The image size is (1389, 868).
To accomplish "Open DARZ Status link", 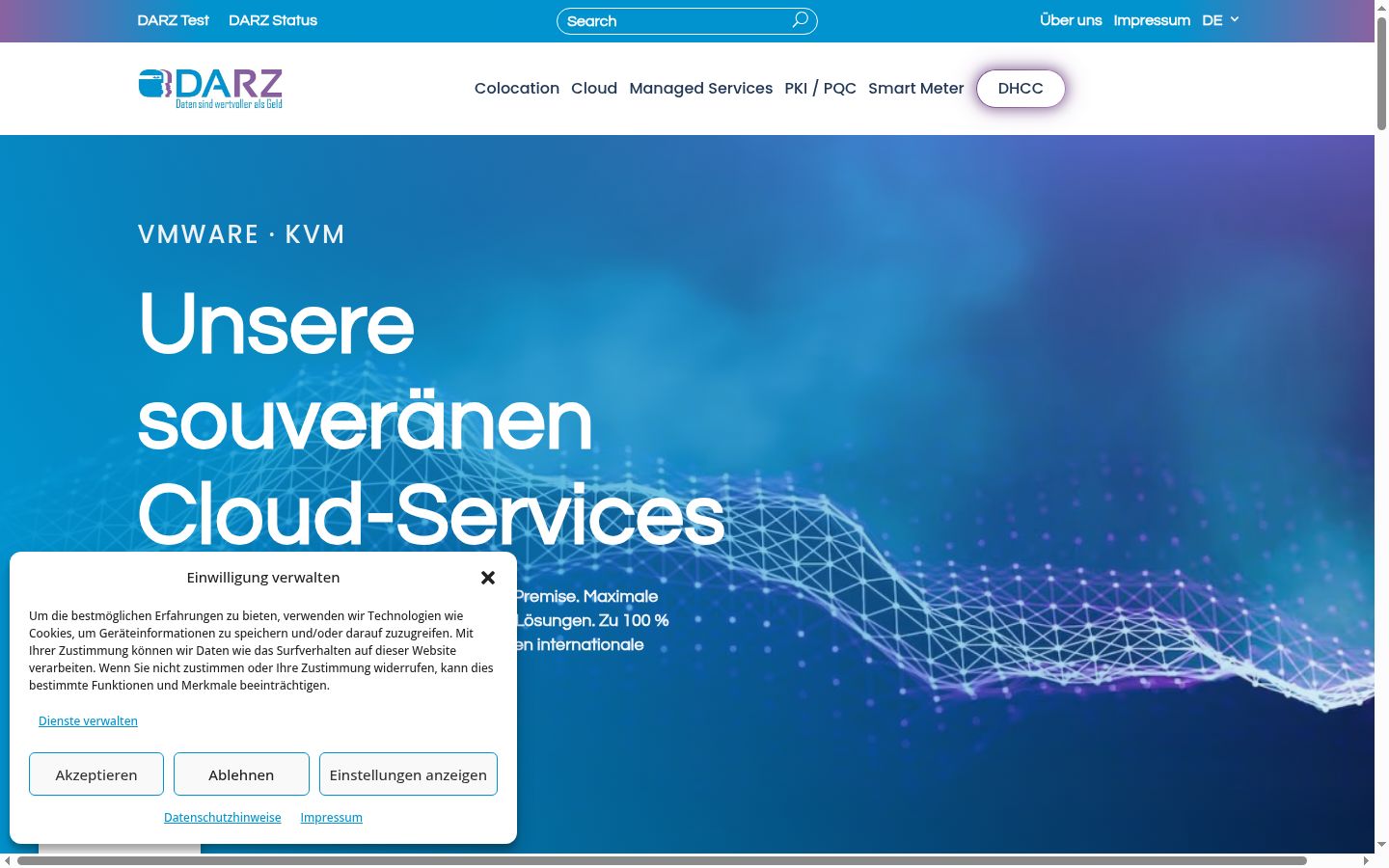I will click(x=273, y=20).
